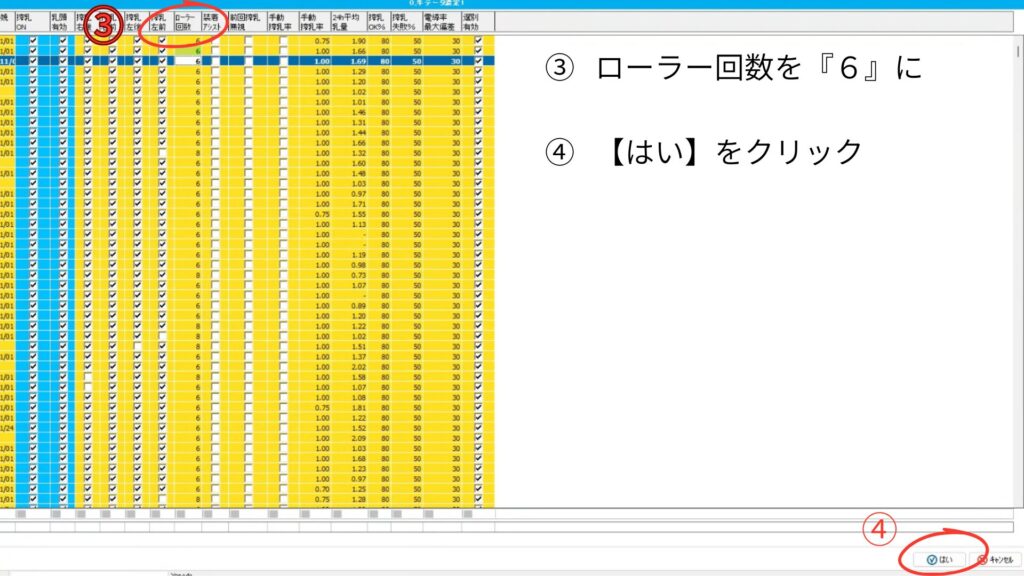Toggle 搾乳左前 checkbox in highlighted blue row
The width and height of the screenshot is (1024, 576).
point(162,61)
